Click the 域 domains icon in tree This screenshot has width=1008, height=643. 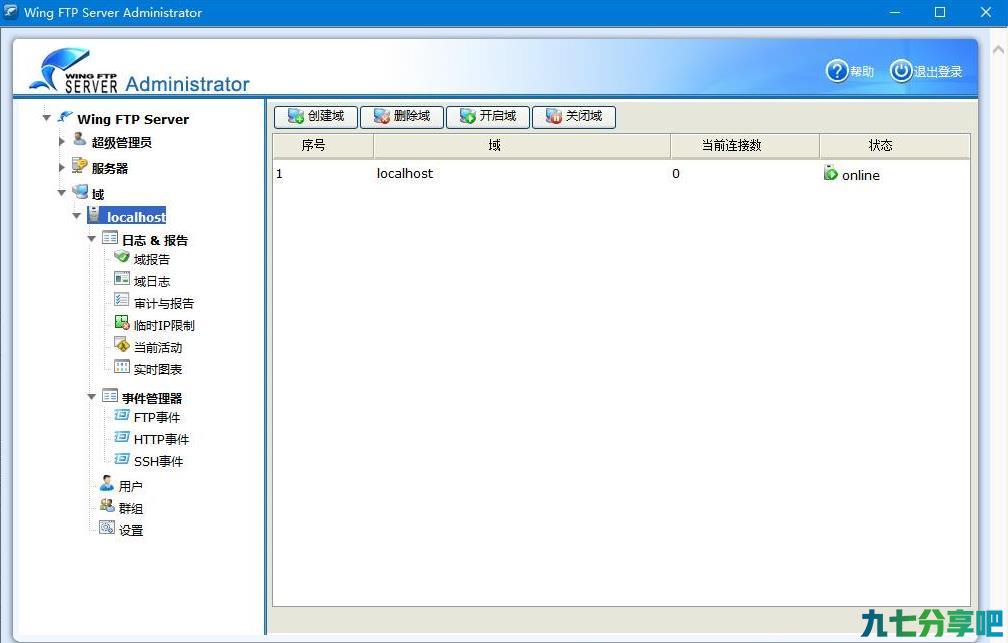point(80,191)
